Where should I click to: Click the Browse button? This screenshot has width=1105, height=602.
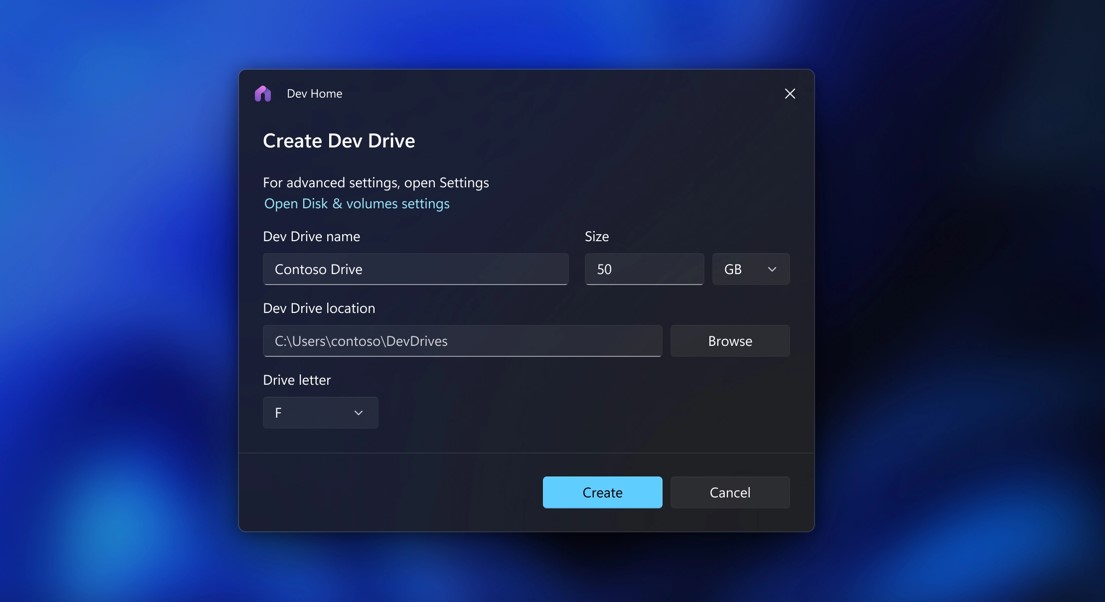tap(729, 340)
